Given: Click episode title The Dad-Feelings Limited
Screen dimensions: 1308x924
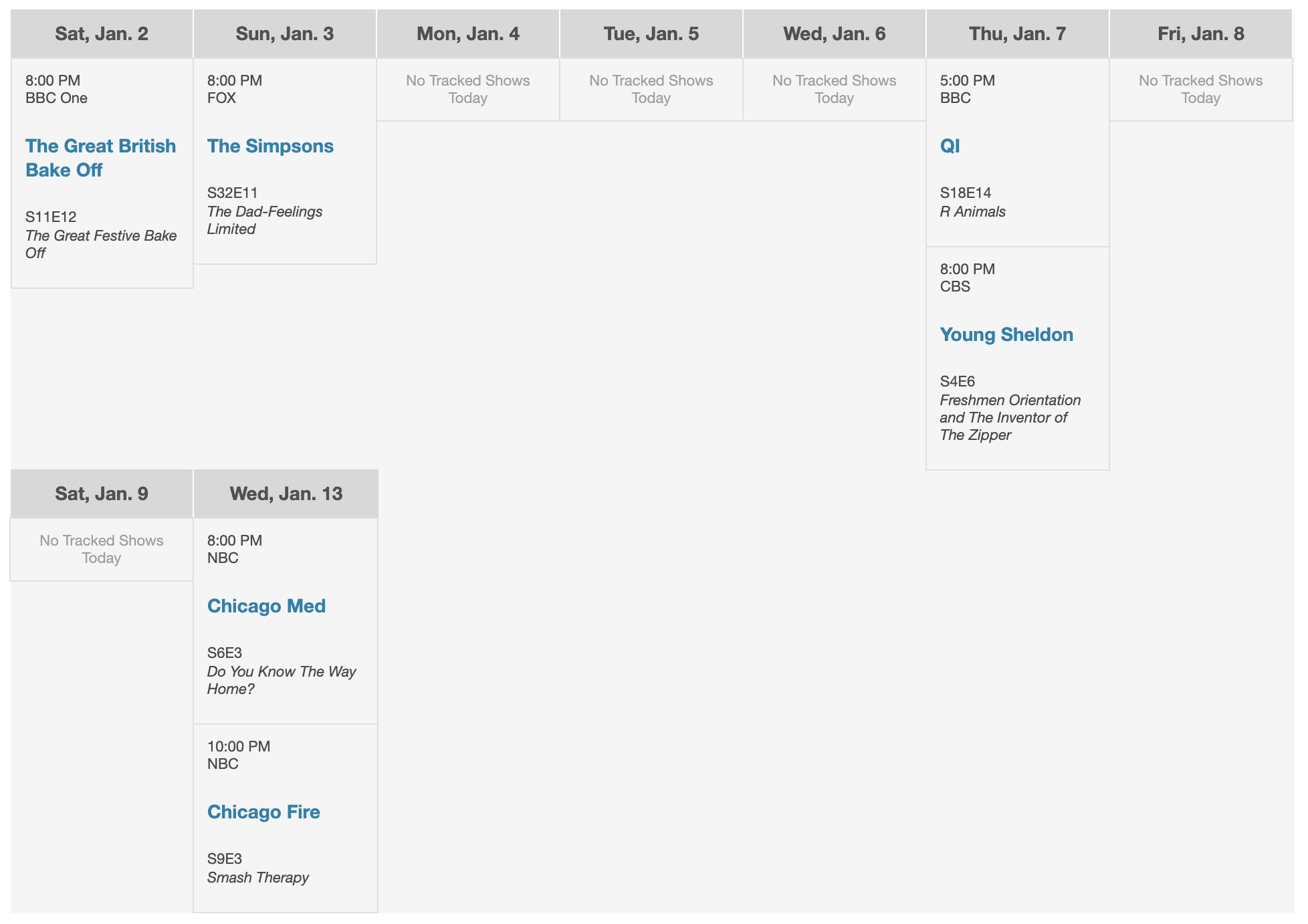Looking at the screenshot, I should pyautogui.click(x=264, y=220).
